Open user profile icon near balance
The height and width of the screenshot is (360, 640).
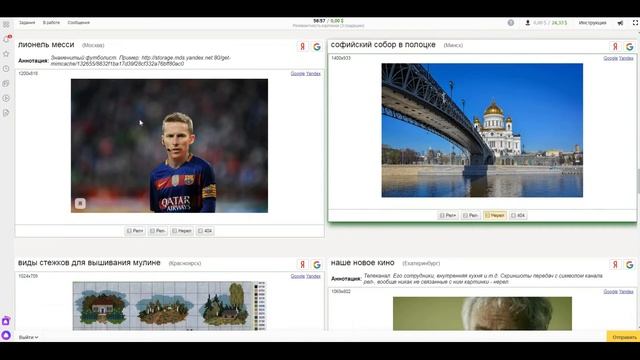tap(527, 23)
